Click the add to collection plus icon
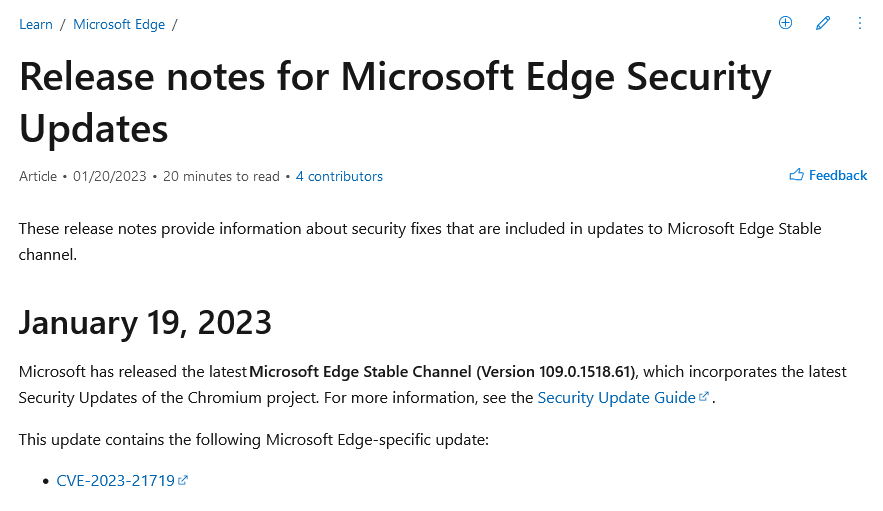The height and width of the screenshot is (511, 883). tap(785, 23)
